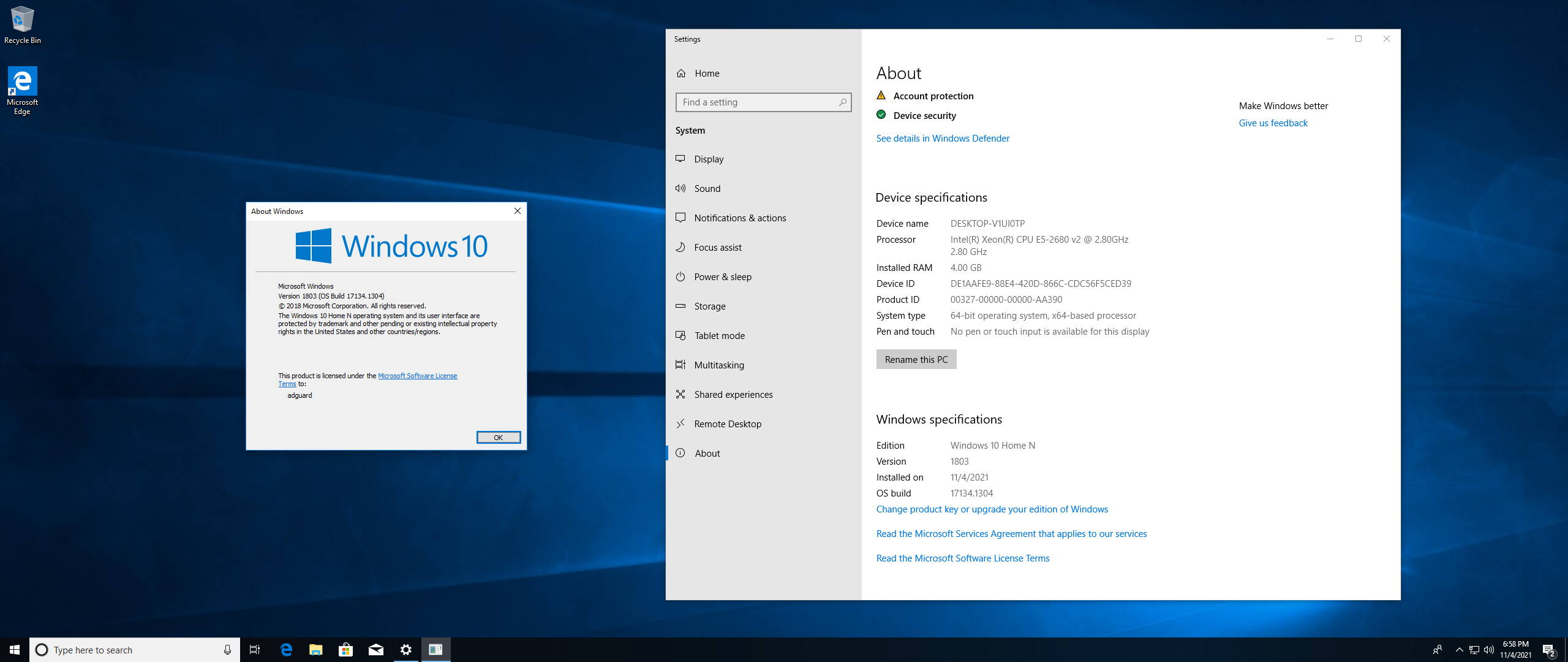Viewport: 1568px width, 662px height.
Task: Open the People icon in system tray
Action: (x=1438, y=650)
